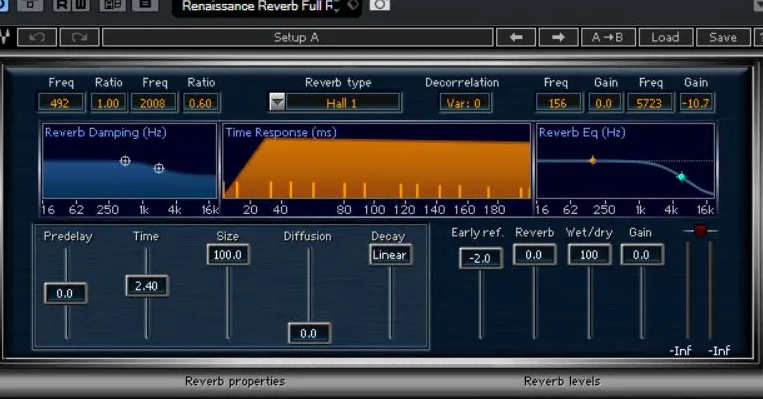Click the camera snapshot icon
Screen dimensions: 763x399
pyautogui.click(x=380, y=5)
